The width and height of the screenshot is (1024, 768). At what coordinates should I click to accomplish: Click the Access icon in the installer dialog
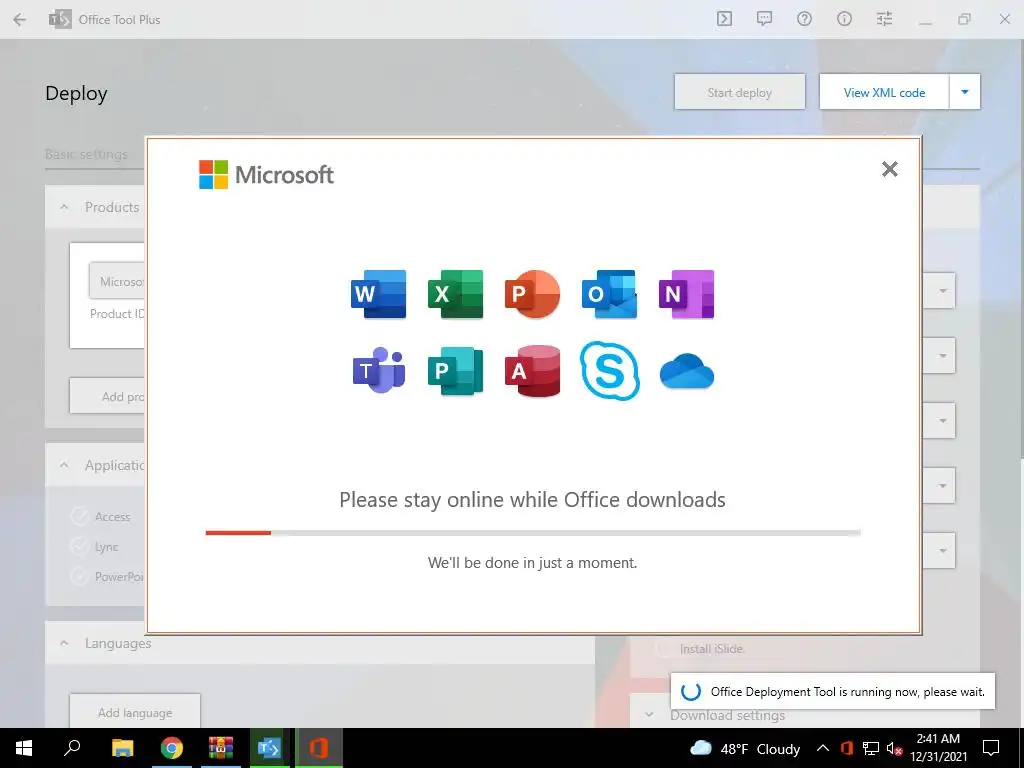pyautogui.click(x=532, y=371)
